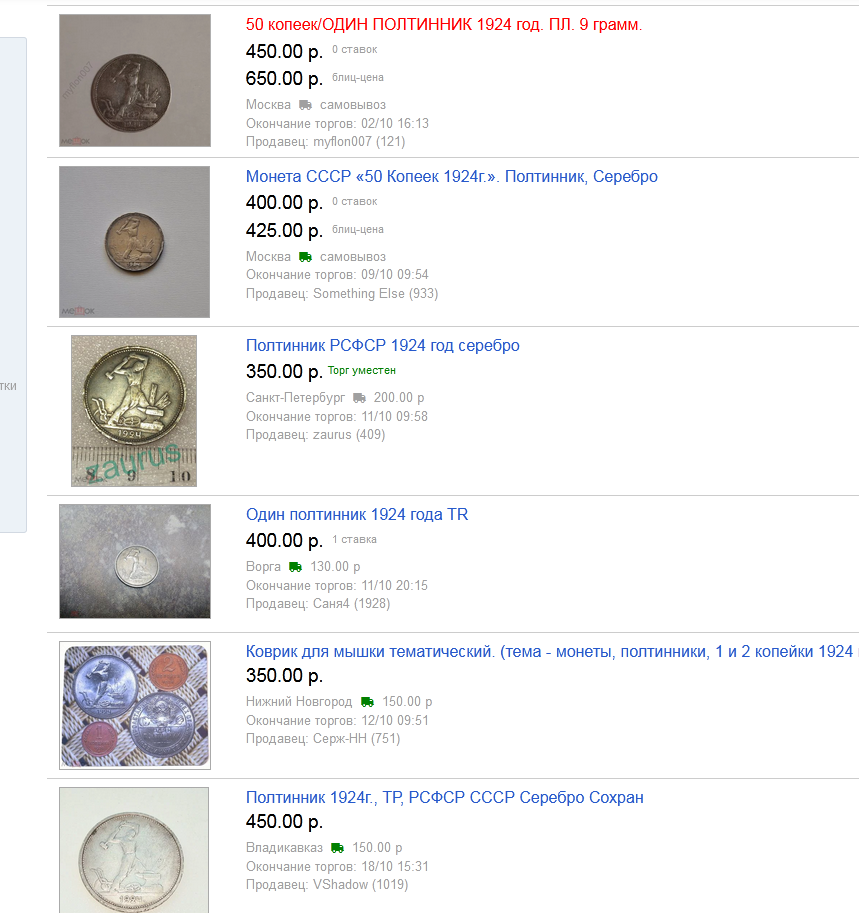Click the seller name 'Something Else (933)'
Viewport: 859px width, 913px height.
376,293
